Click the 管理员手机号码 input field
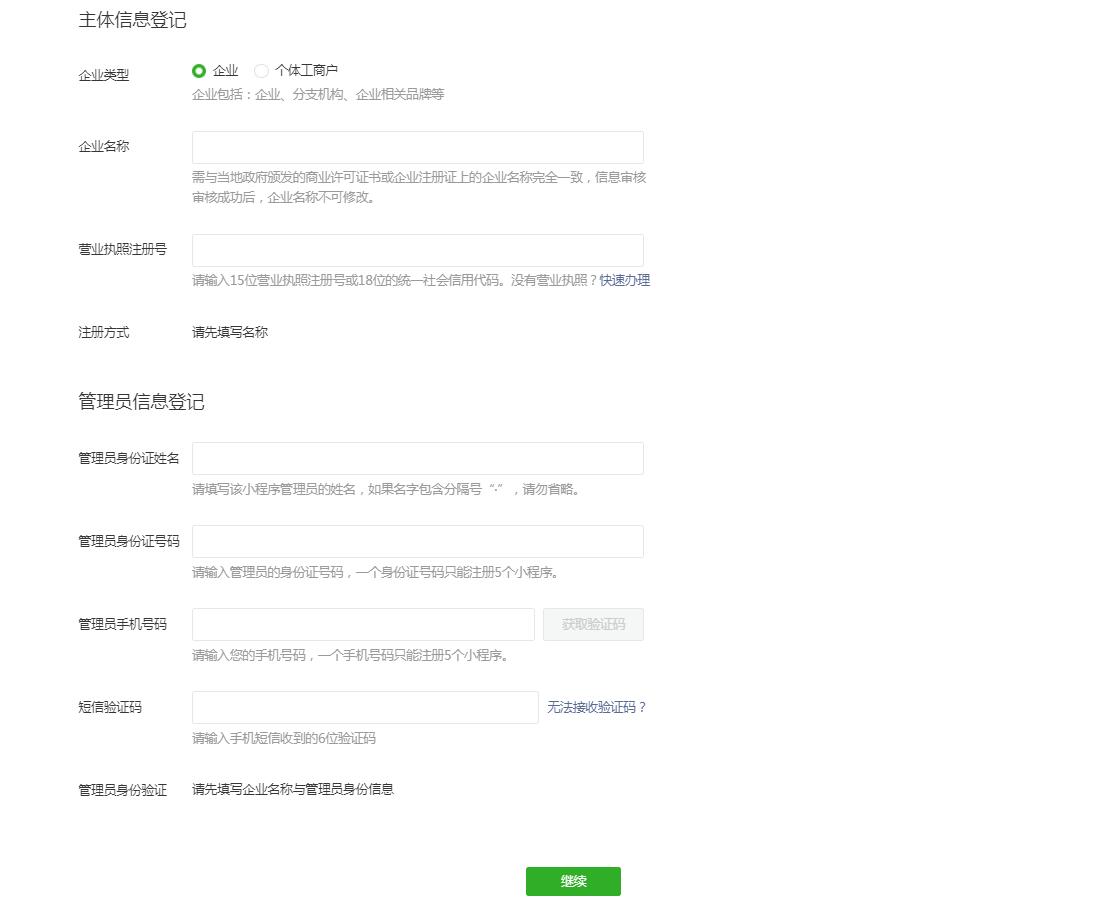The height and width of the screenshot is (902, 1105). point(363,625)
